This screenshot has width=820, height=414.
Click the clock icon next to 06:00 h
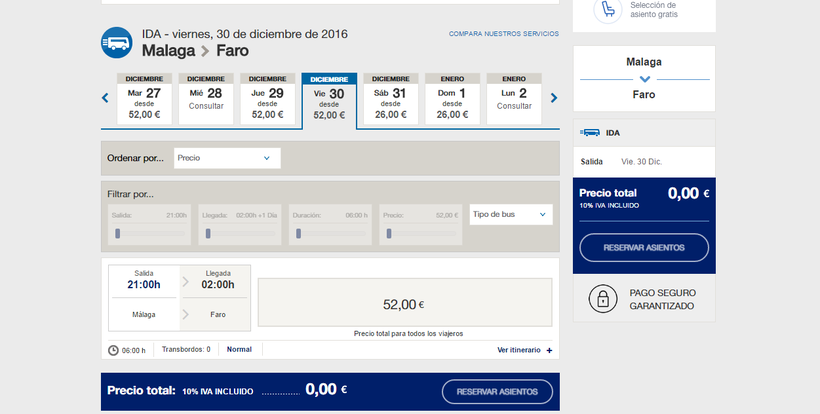click(x=113, y=350)
